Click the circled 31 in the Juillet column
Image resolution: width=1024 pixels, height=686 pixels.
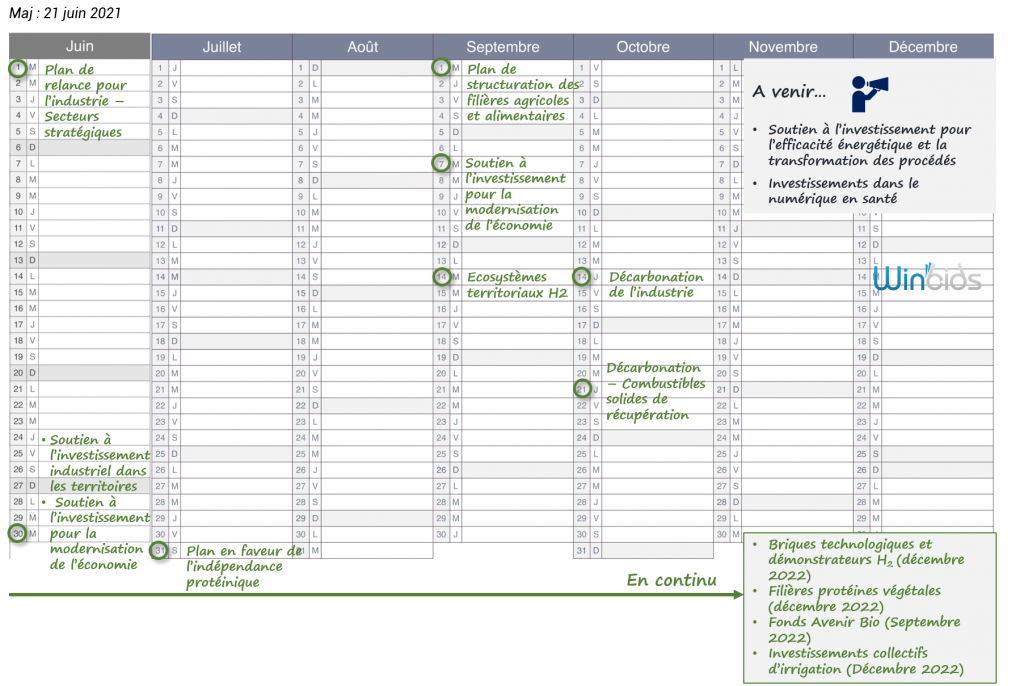[159, 550]
